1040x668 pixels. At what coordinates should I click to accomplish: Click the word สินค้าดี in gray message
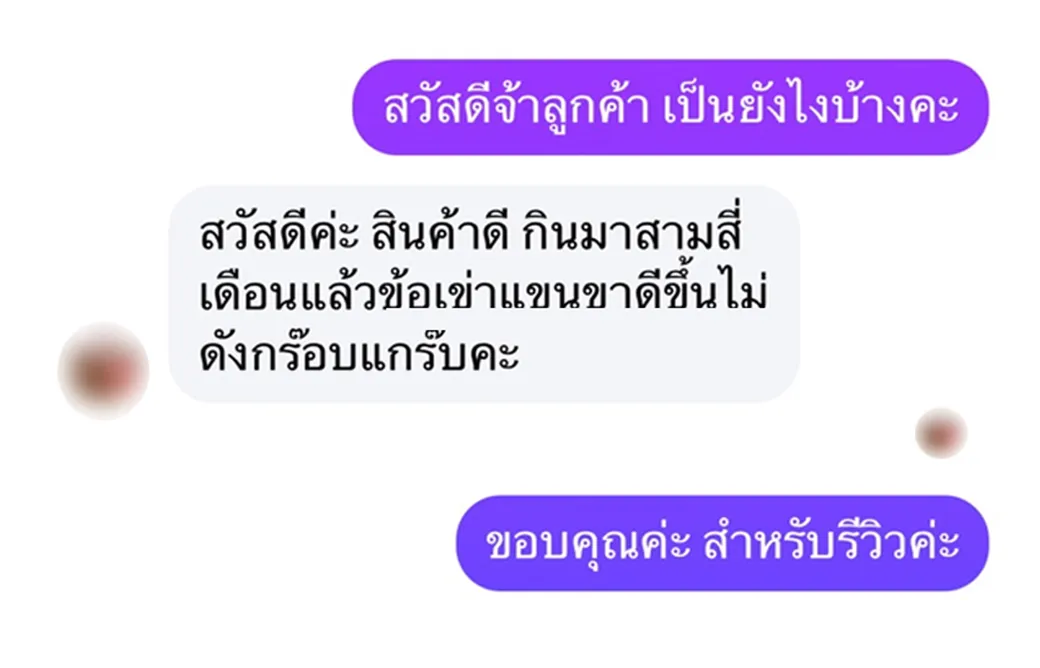440,234
